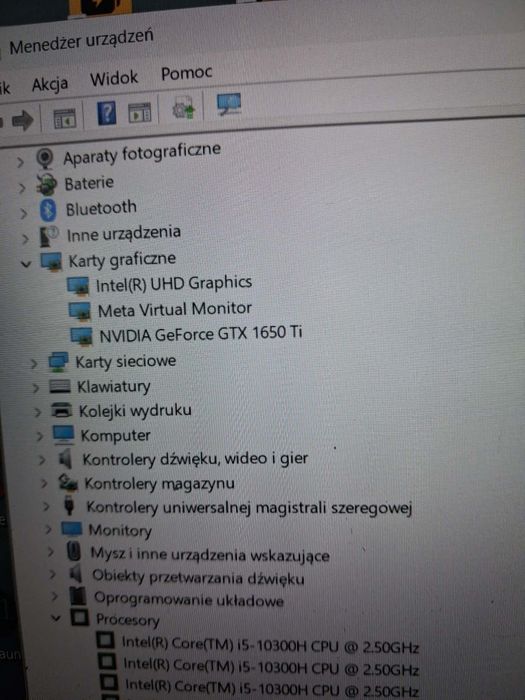Click the speaker icon beside Kontrolery dźwięku, wideo i gier
The width and height of the screenshot is (525, 700).
[x=65, y=459]
